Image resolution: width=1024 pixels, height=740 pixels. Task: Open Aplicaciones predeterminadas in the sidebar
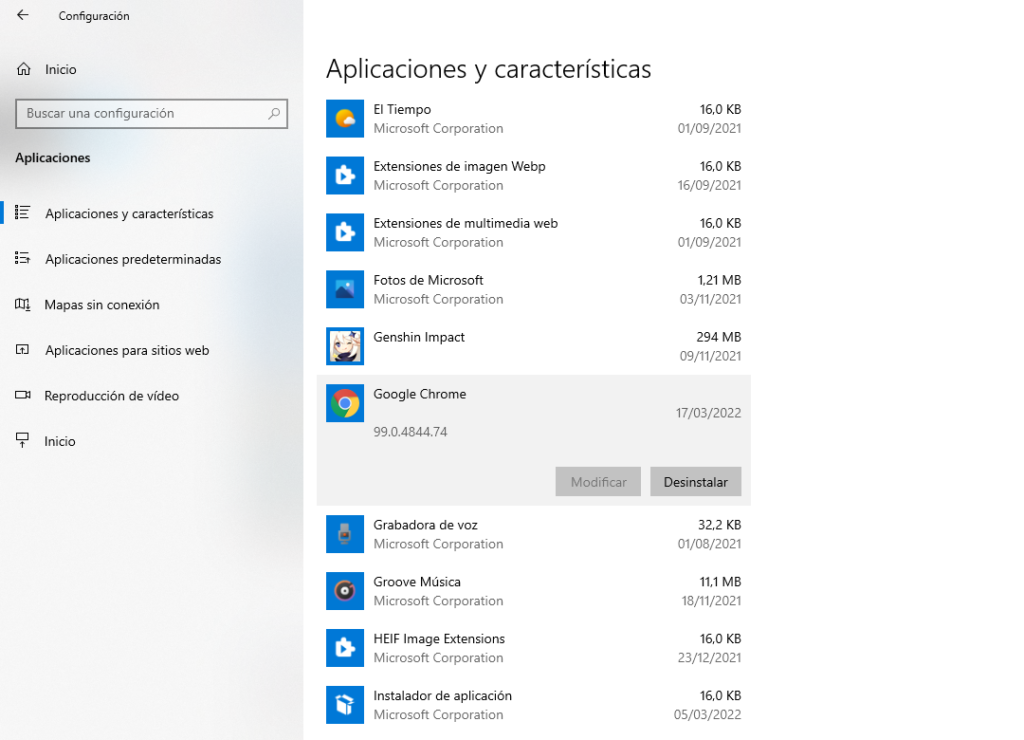coord(133,259)
